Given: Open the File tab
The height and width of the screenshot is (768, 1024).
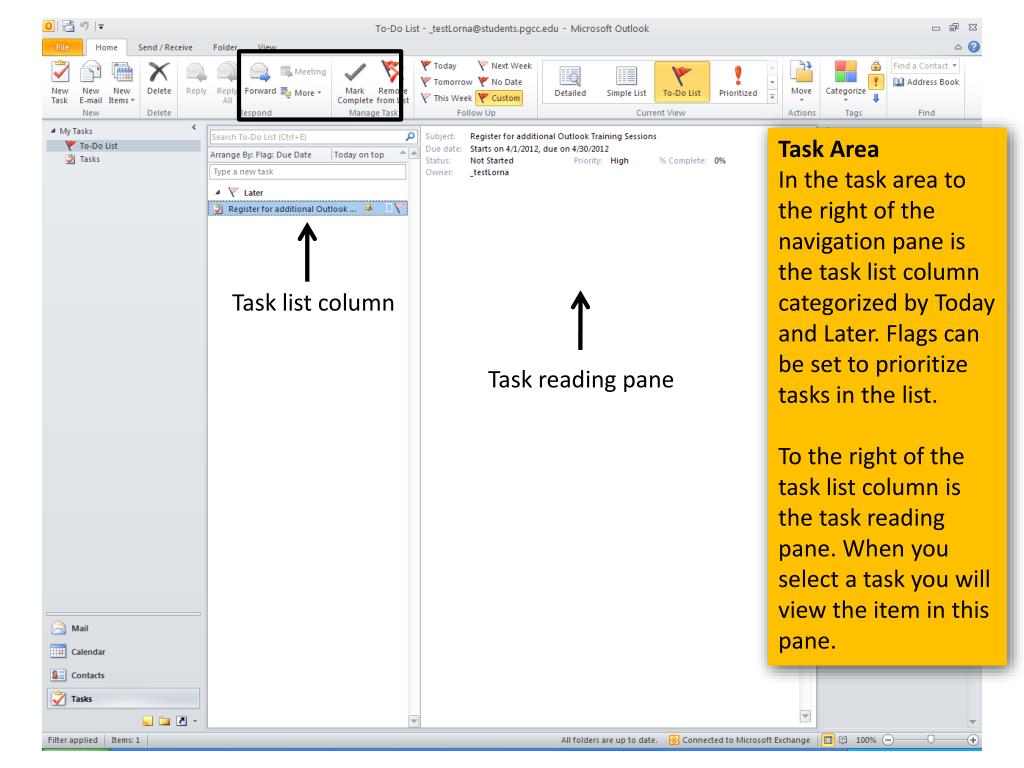Looking at the screenshot, I should tap(63, 47).
